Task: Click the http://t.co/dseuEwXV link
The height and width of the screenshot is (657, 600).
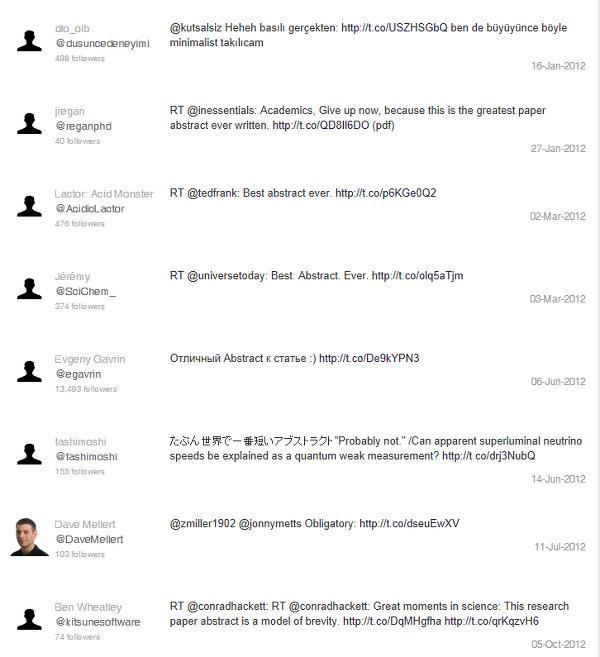Action: pos(409,524)
